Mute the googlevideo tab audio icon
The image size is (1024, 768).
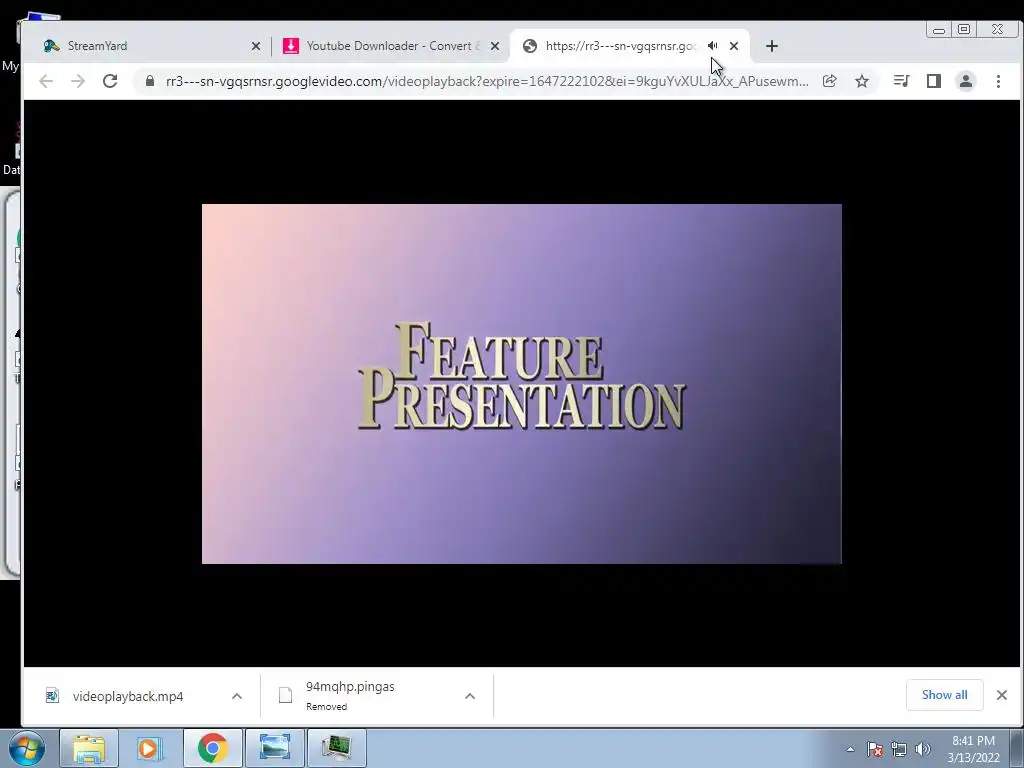712,46
